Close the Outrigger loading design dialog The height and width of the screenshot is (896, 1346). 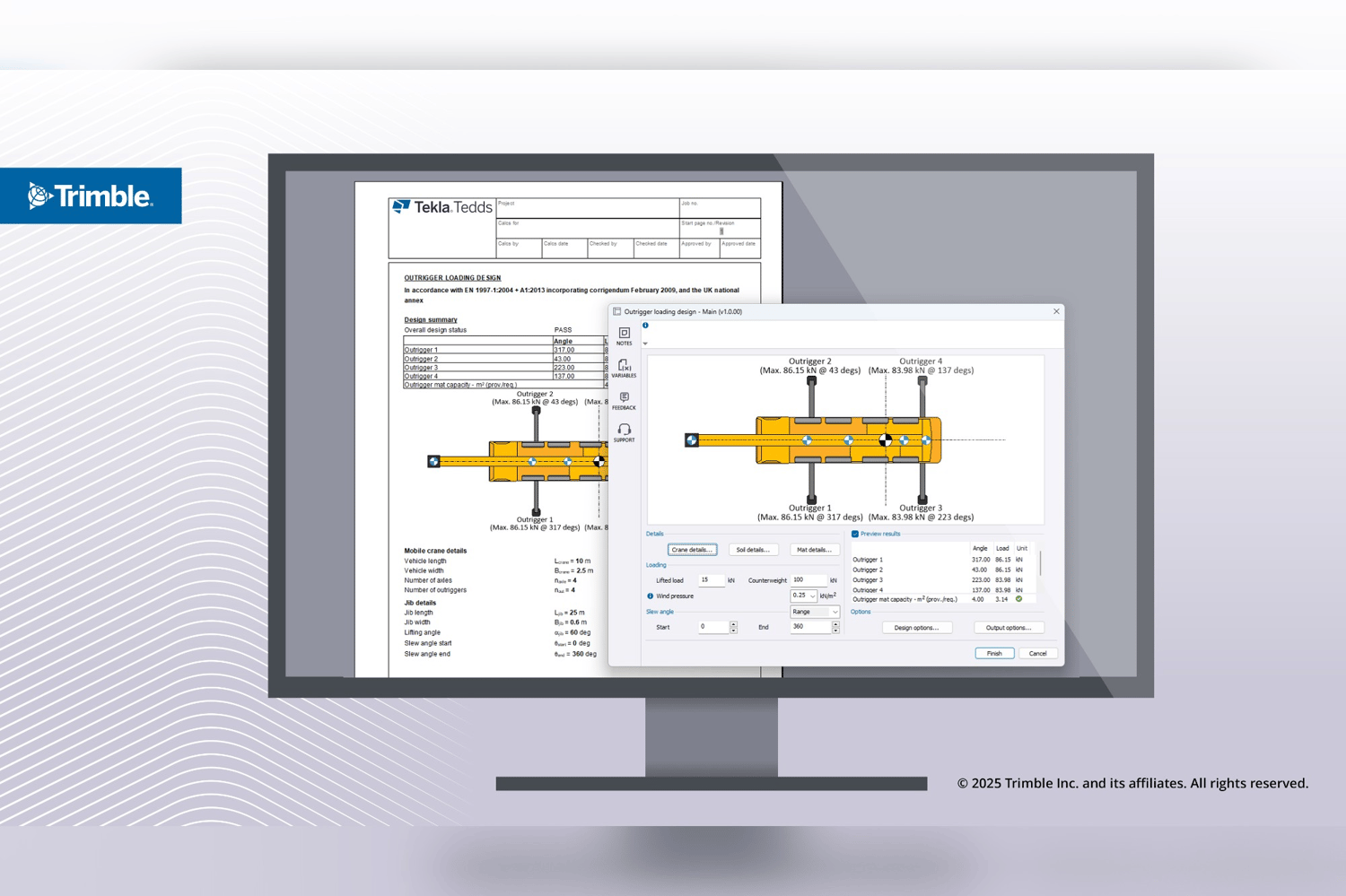click(1056, 312)
